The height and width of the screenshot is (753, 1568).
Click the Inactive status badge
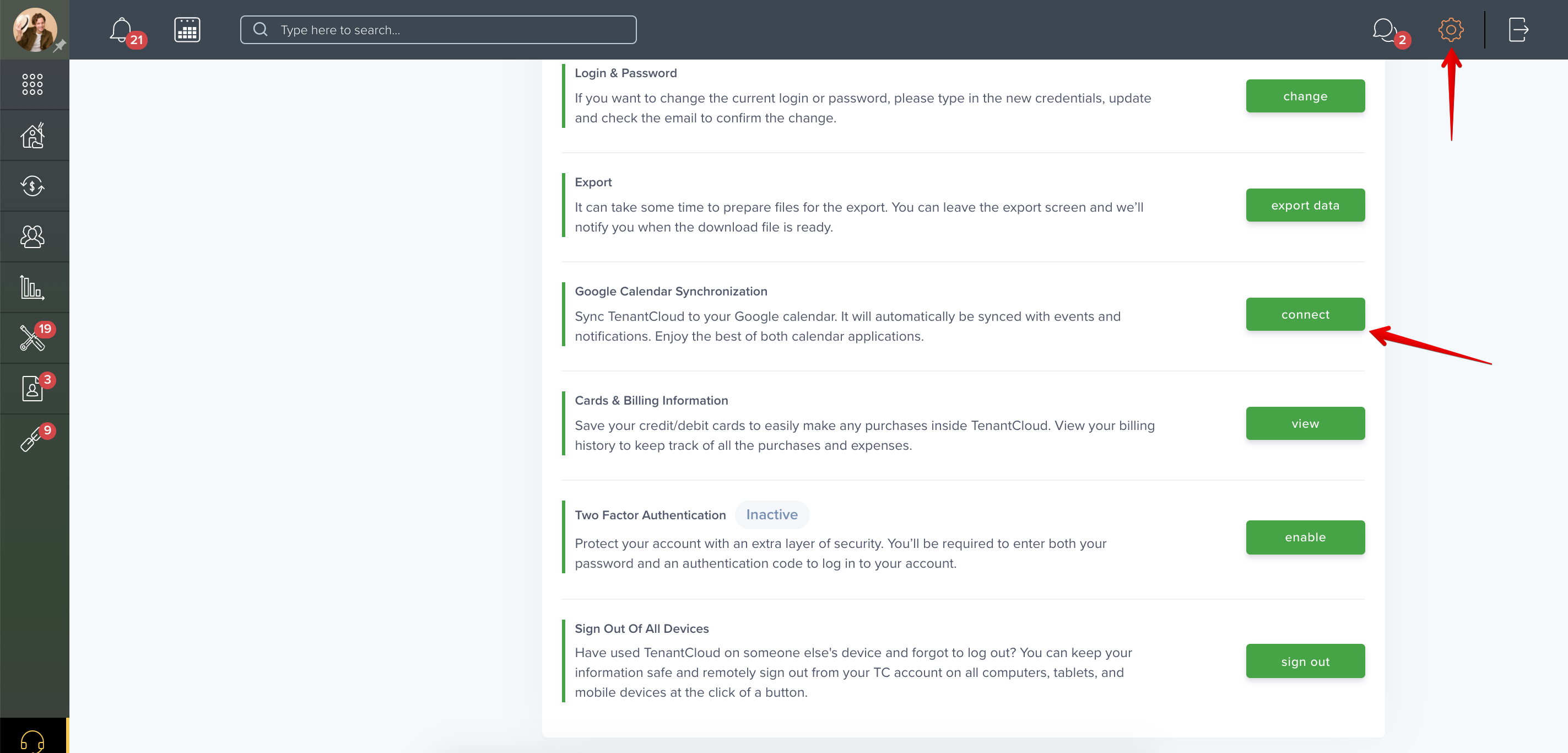[x=772, y=515]
